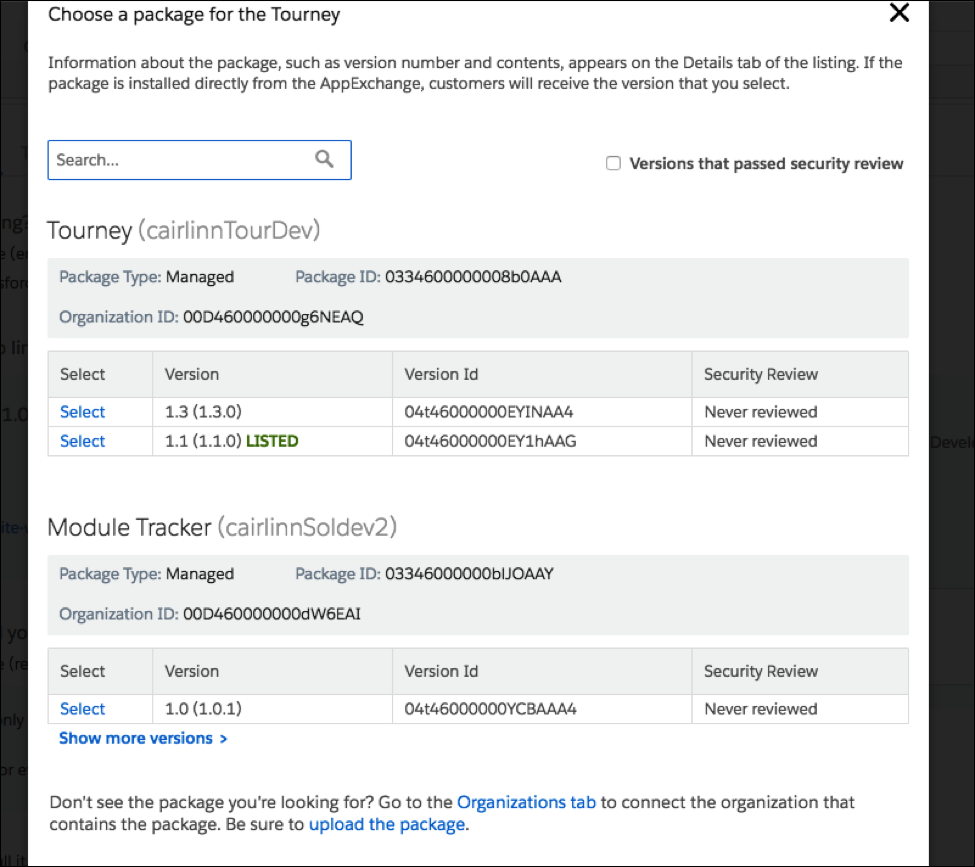
Task: Close the Choose a package dialog
Action: click(x=899, y=12)
